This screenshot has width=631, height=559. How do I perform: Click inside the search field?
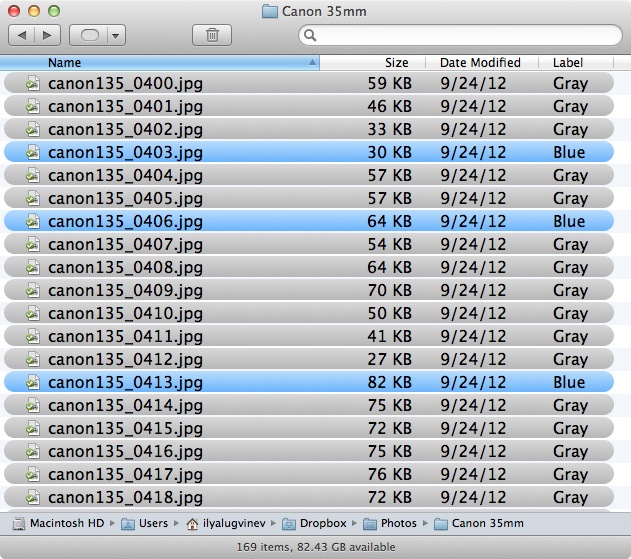[460, 35]
